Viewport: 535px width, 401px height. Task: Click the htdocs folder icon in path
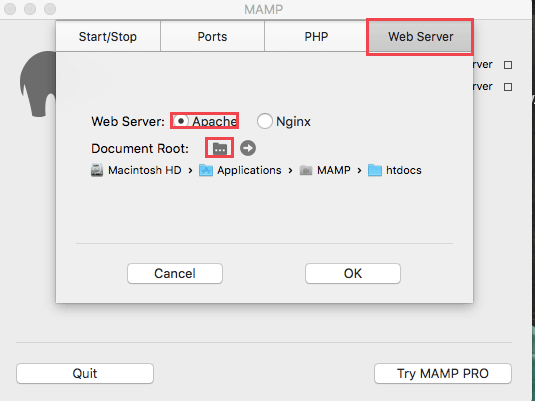375,170
